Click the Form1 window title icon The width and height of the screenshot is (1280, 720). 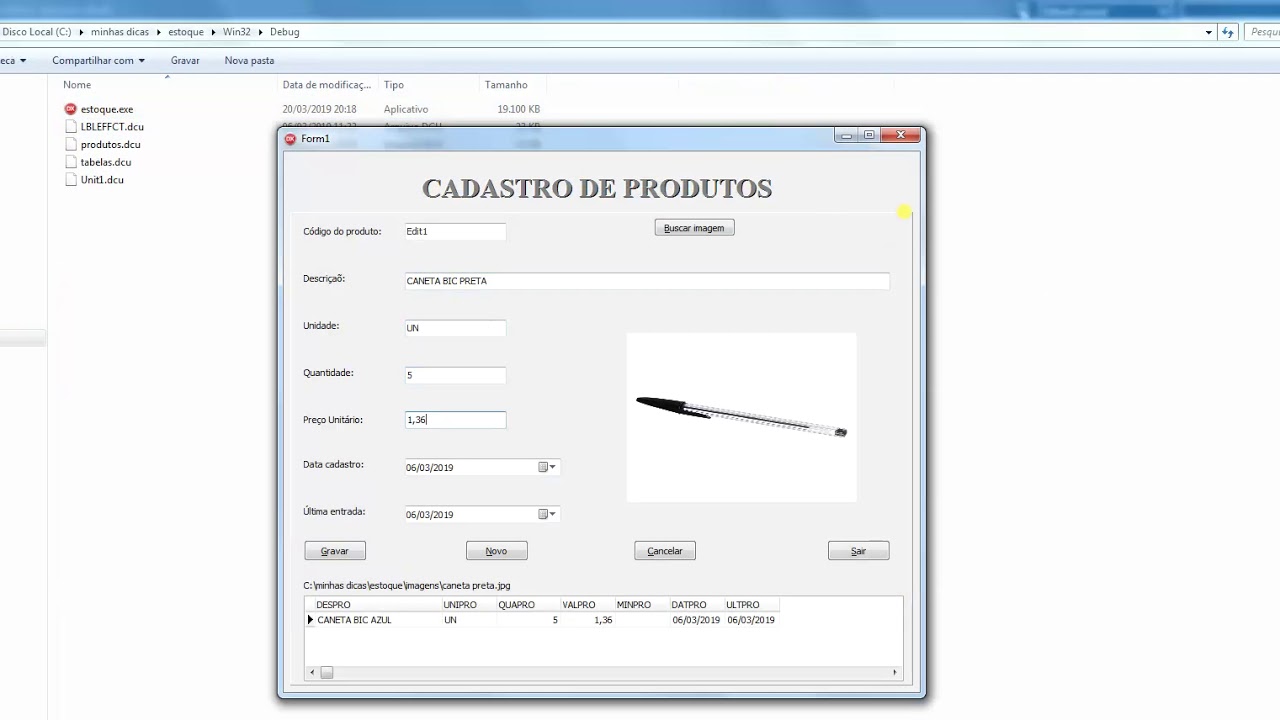290,139
